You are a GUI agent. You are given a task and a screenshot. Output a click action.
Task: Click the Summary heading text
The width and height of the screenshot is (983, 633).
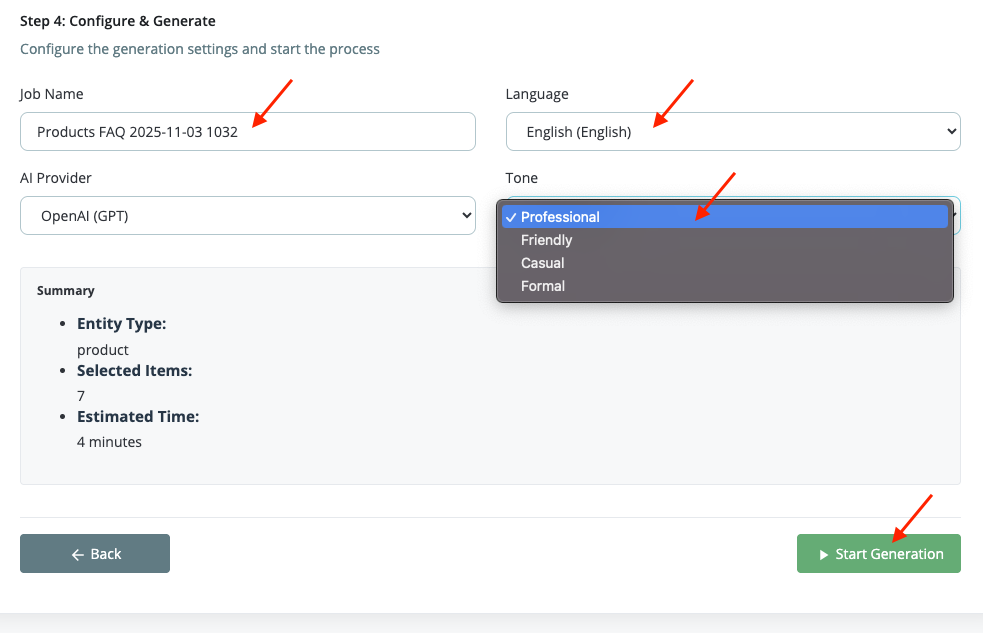66,291
